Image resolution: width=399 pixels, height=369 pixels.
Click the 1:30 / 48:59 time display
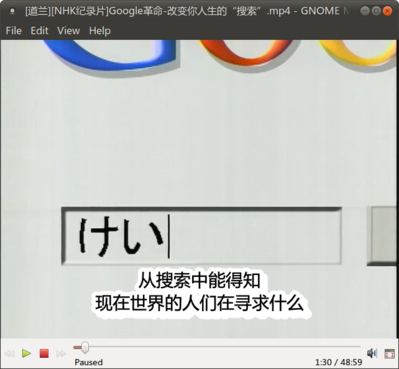[x=339, y=362]
